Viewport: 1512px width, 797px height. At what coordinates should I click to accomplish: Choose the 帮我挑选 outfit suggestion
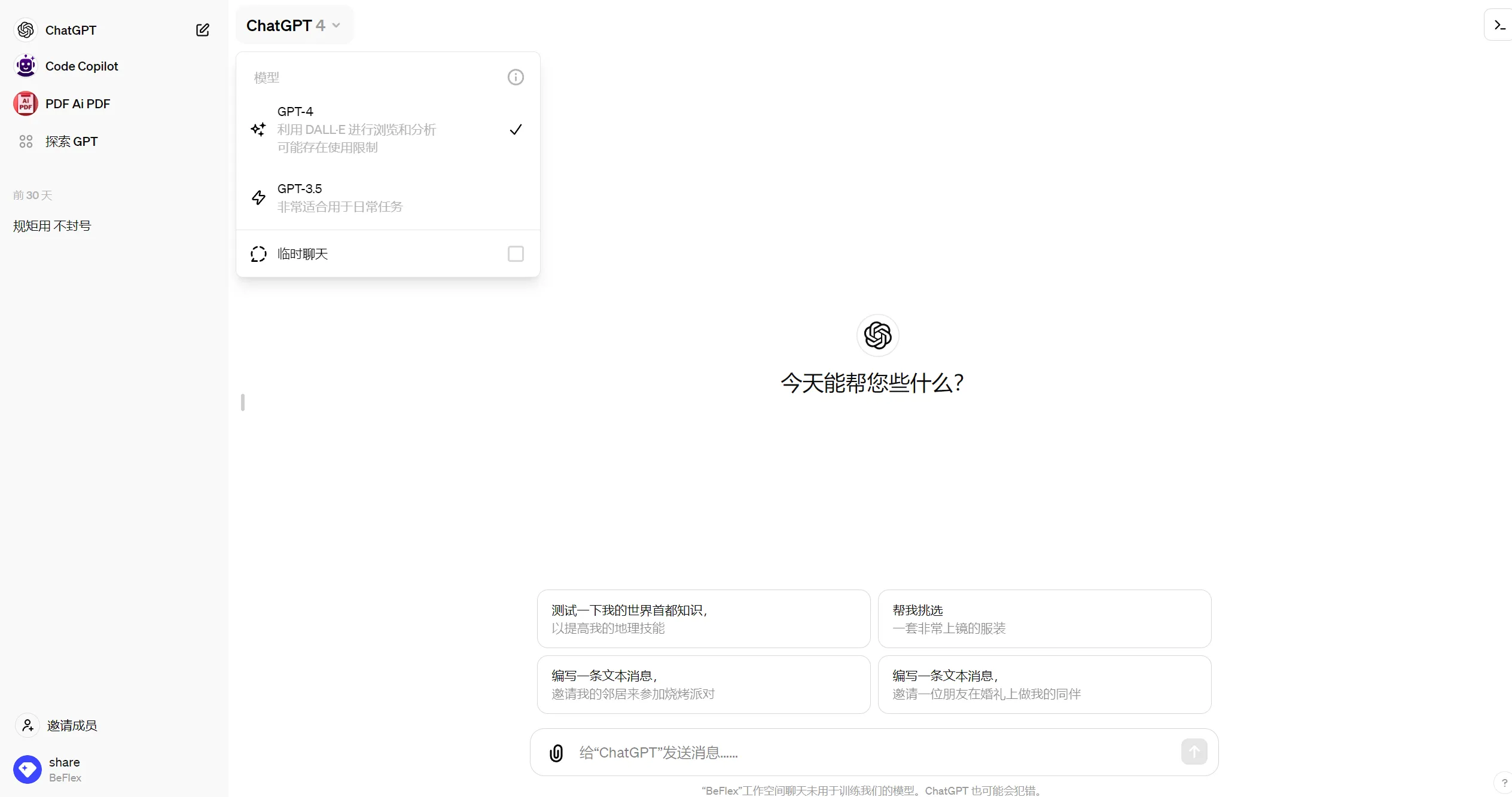point(1044,619)
